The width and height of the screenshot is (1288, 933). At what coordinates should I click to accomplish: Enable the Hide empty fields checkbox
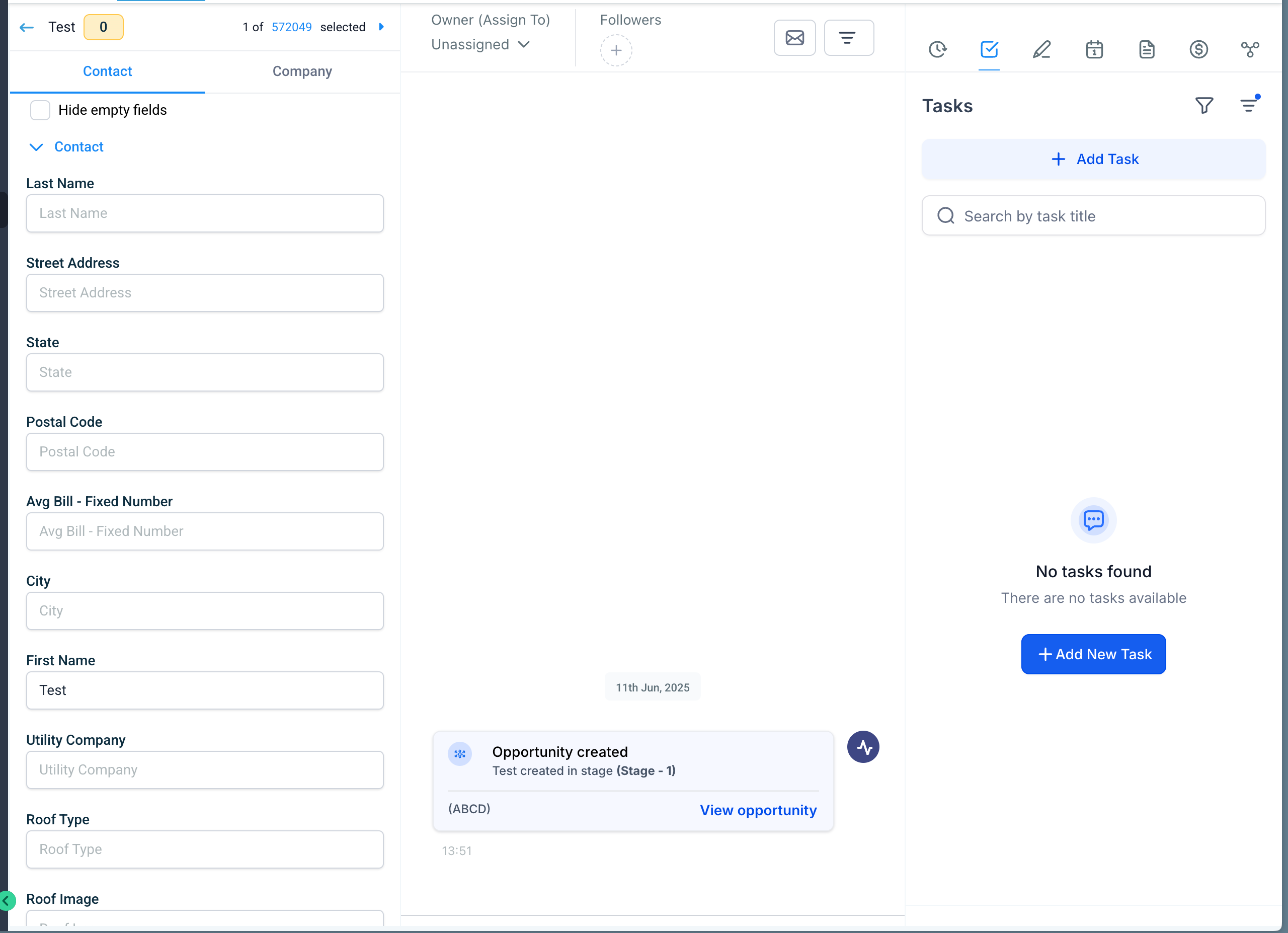click(x=40, y=110)
